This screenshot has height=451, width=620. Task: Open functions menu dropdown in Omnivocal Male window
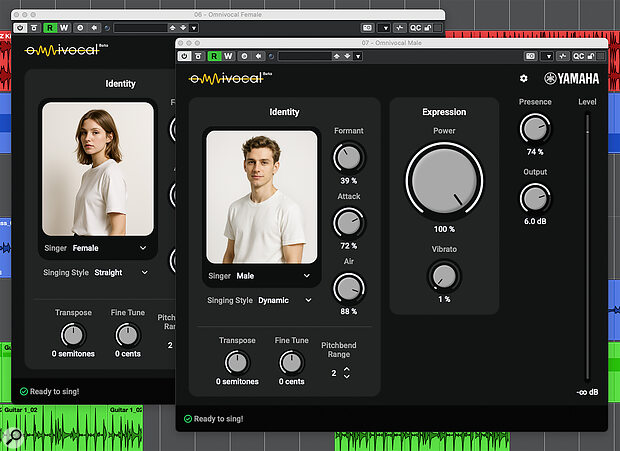click(x=548, y=56)
